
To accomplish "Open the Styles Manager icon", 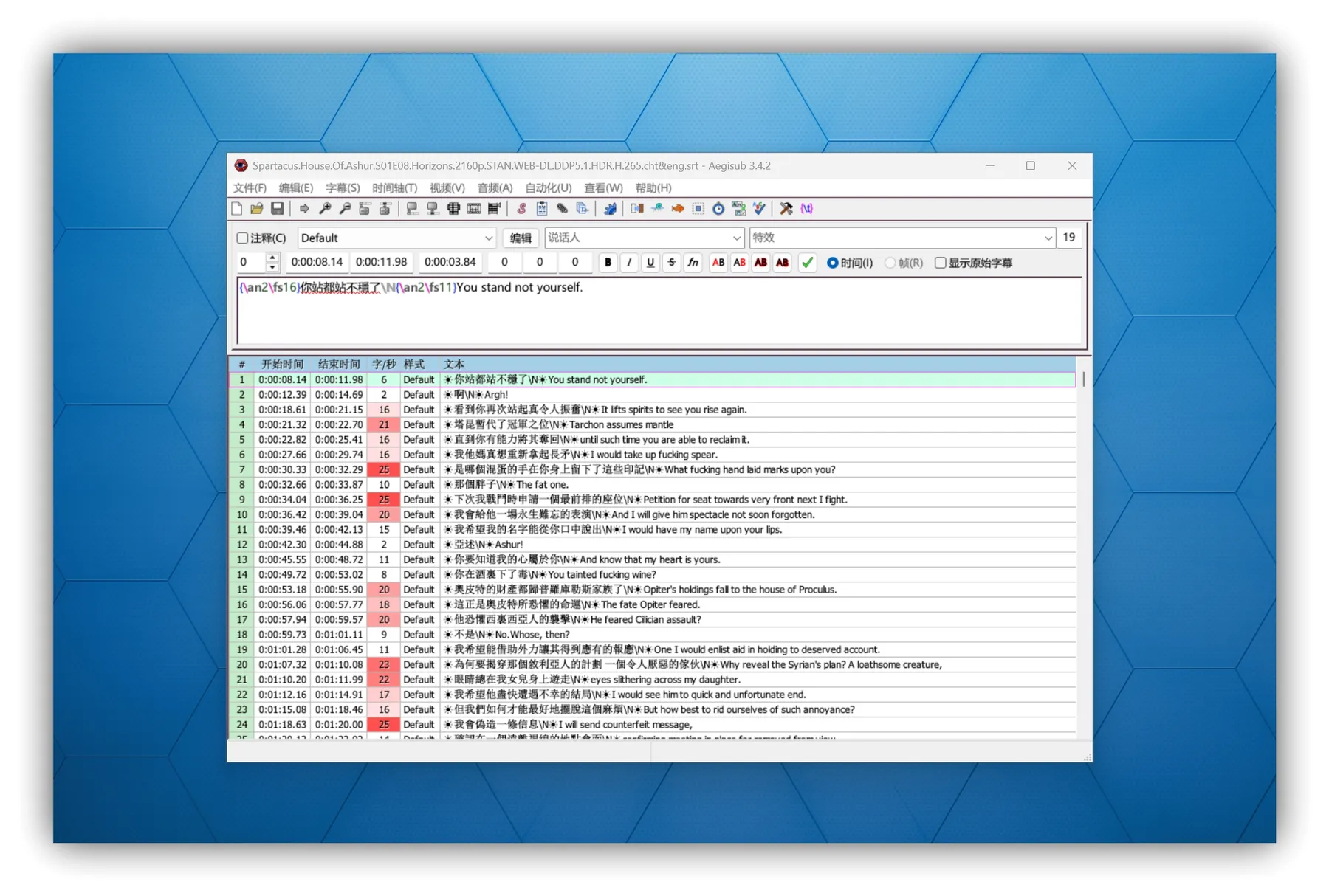I will [x=521, y=209].
